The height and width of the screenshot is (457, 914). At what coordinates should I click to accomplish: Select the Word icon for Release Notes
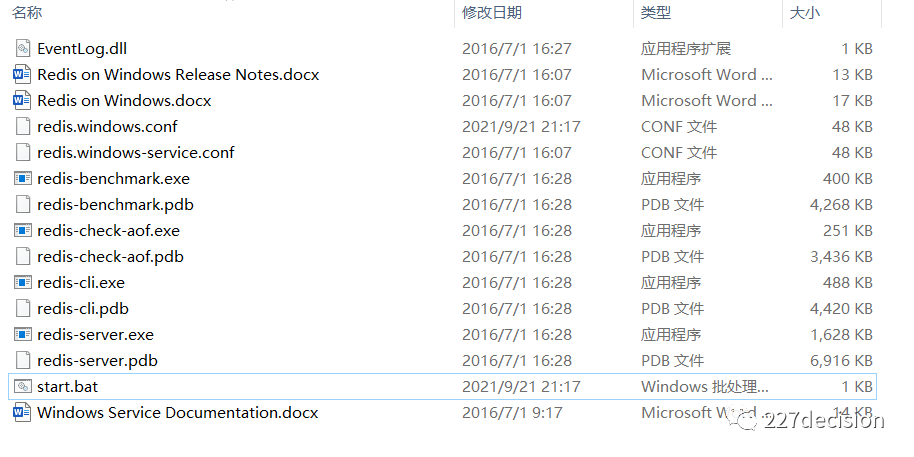(22, 75)
